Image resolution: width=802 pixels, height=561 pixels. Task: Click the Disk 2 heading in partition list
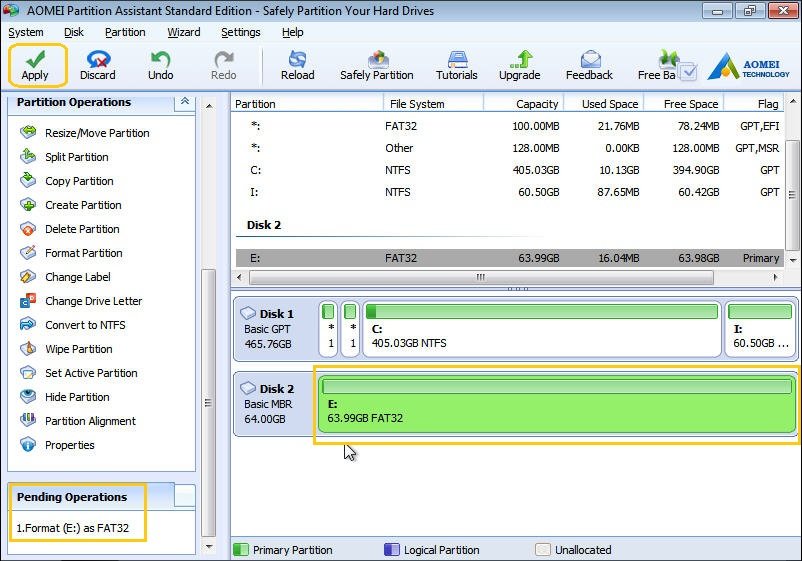pos(264,225)
